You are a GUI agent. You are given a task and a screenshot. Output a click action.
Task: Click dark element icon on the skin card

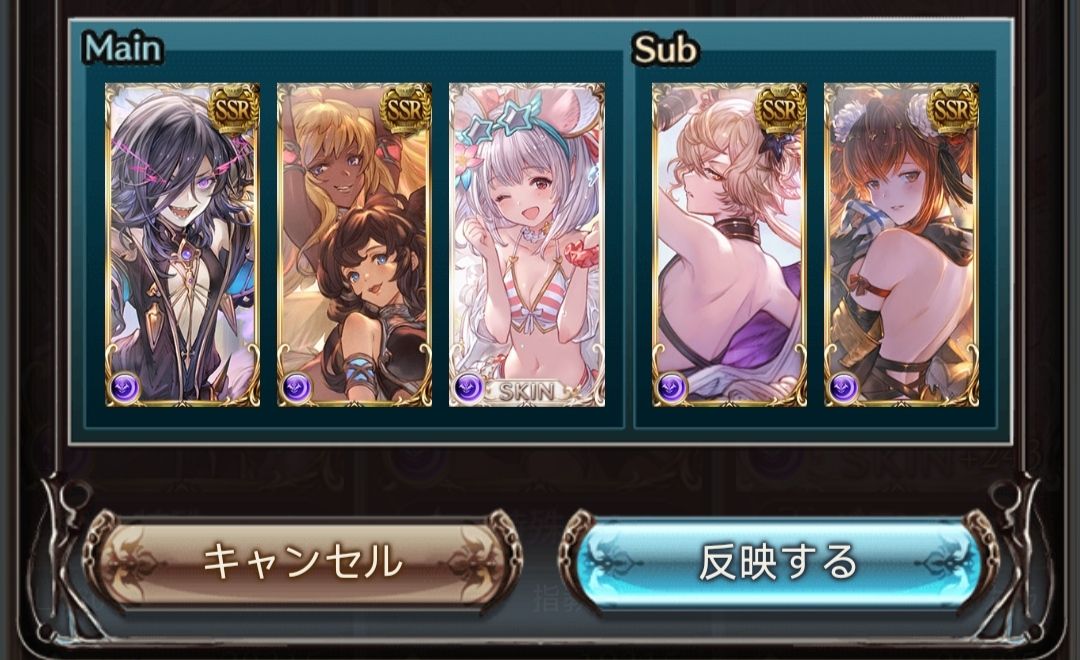tap(469, 387)
